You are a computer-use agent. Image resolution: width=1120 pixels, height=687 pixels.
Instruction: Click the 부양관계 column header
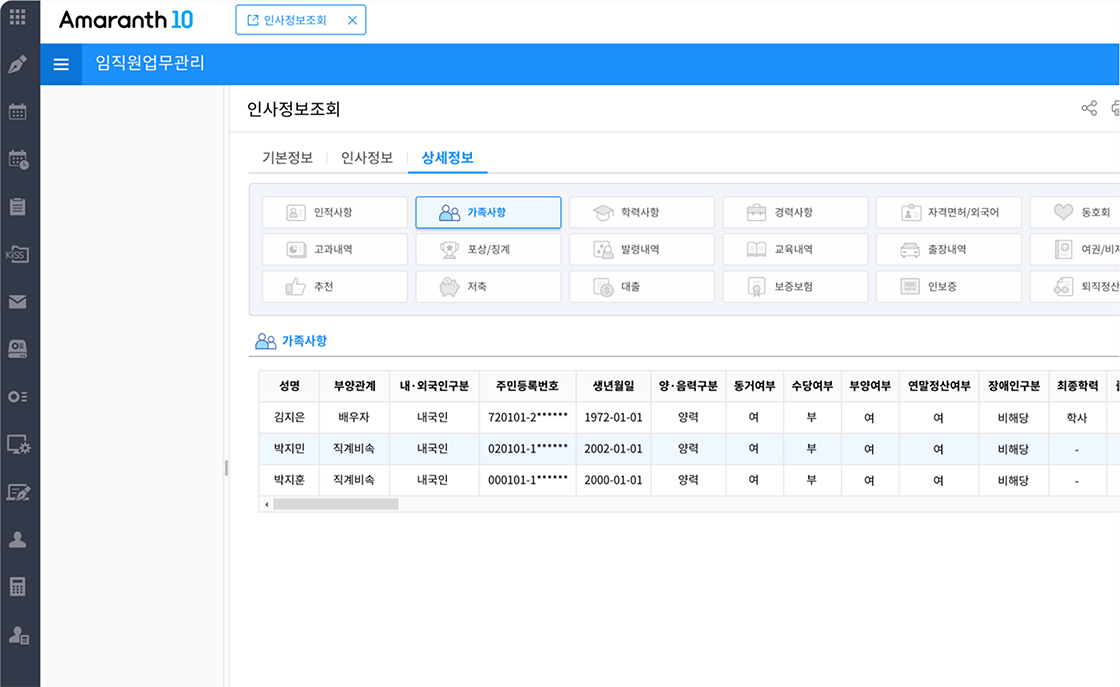[354, 386]
